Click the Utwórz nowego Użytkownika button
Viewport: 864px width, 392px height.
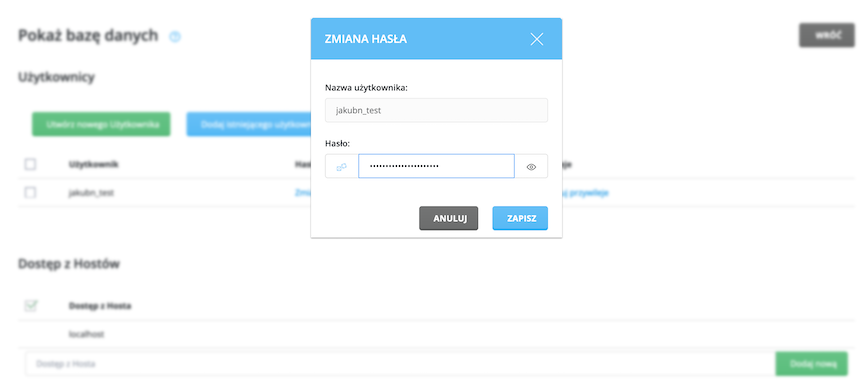pos(101,125)
